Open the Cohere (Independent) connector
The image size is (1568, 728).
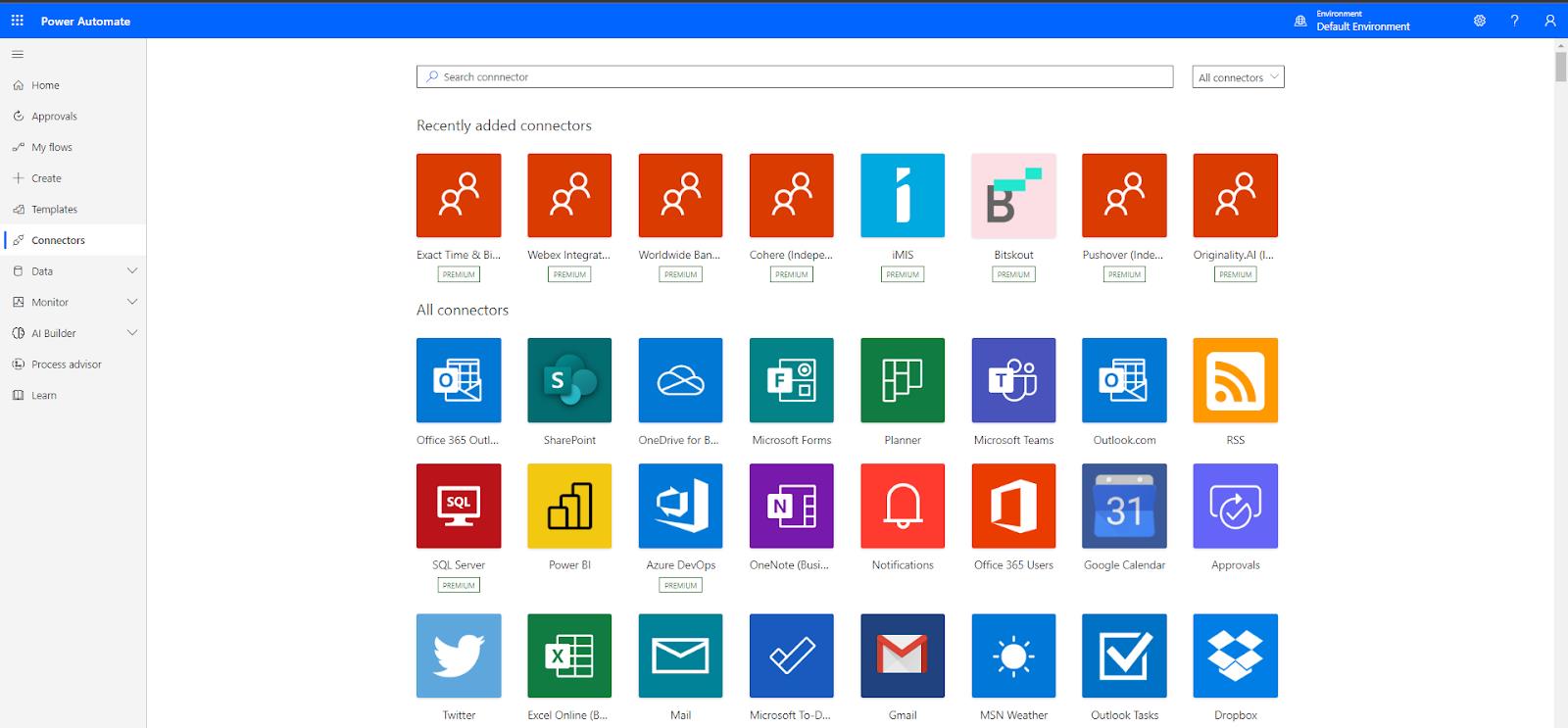pyautogui.click(x=792, y=195)
